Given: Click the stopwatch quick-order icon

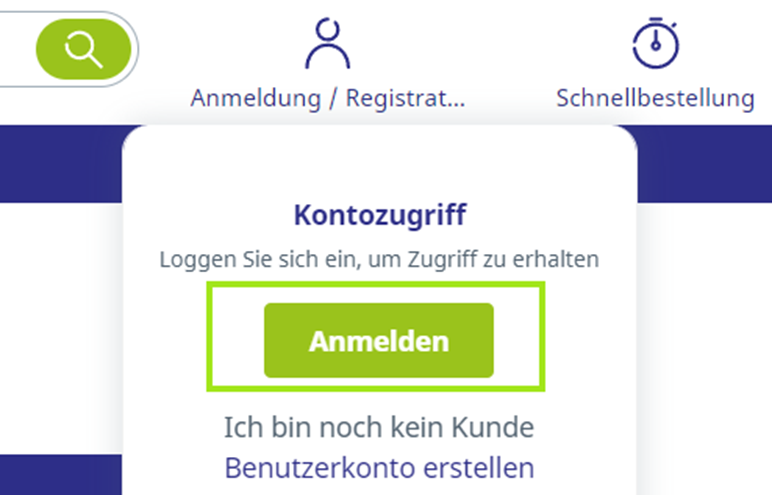Looking at the screenshot, I should (655, 43).
